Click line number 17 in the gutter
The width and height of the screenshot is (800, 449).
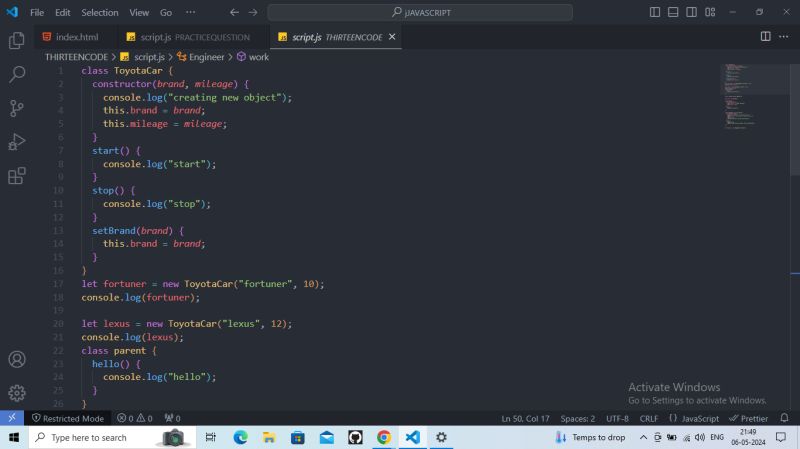58,284
